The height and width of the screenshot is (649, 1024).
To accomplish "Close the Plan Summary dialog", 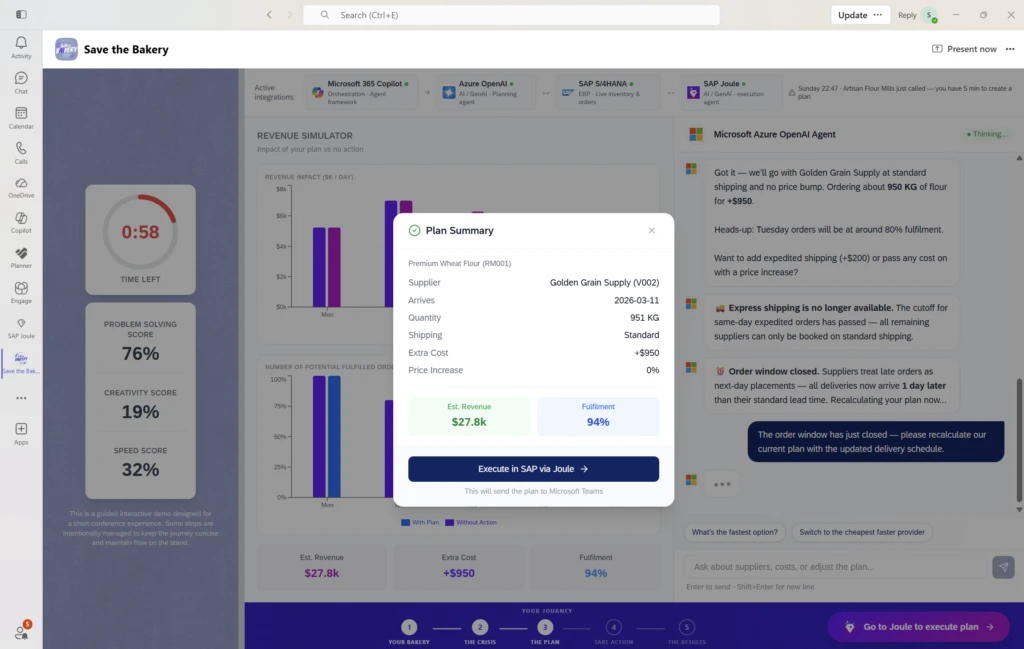I will [651, 230].
